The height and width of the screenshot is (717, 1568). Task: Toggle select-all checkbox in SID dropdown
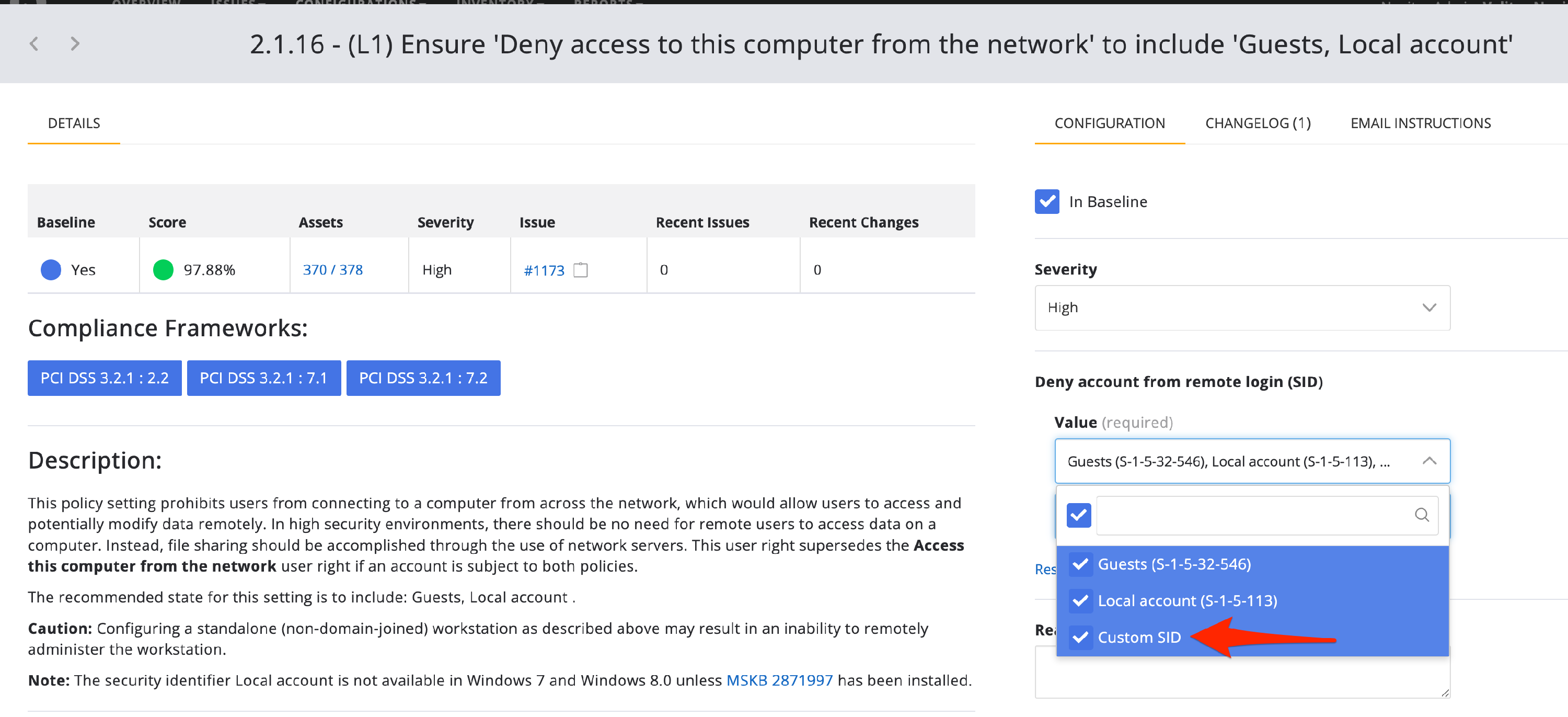tap(1078, 515)
